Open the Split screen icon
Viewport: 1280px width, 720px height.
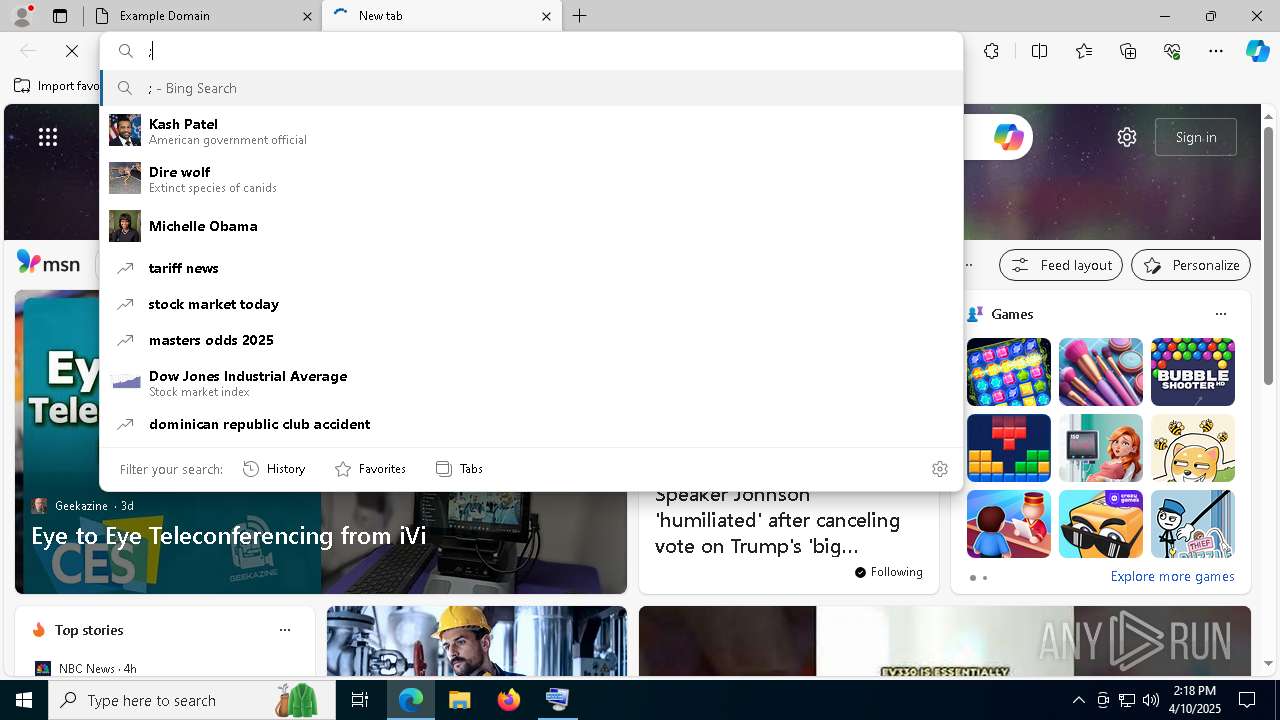point(1039,51)
